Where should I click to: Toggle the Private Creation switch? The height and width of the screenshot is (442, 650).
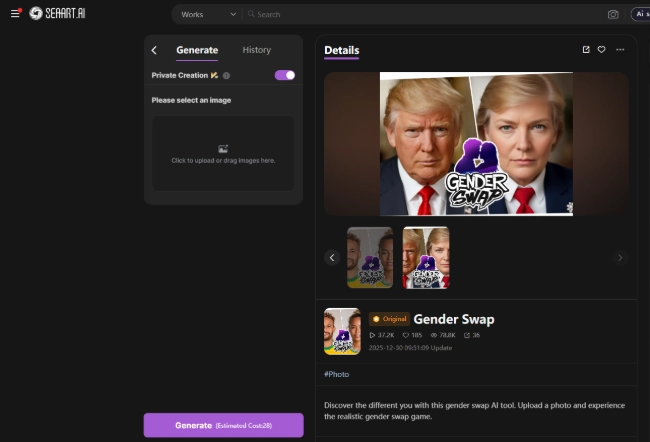(x=285, y=75)
